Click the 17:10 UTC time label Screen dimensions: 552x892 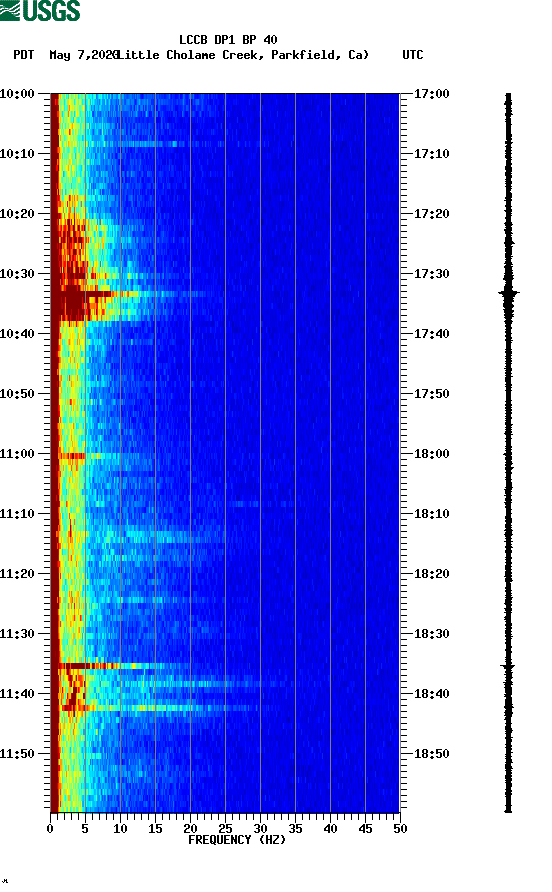click(x=432, y=154)
